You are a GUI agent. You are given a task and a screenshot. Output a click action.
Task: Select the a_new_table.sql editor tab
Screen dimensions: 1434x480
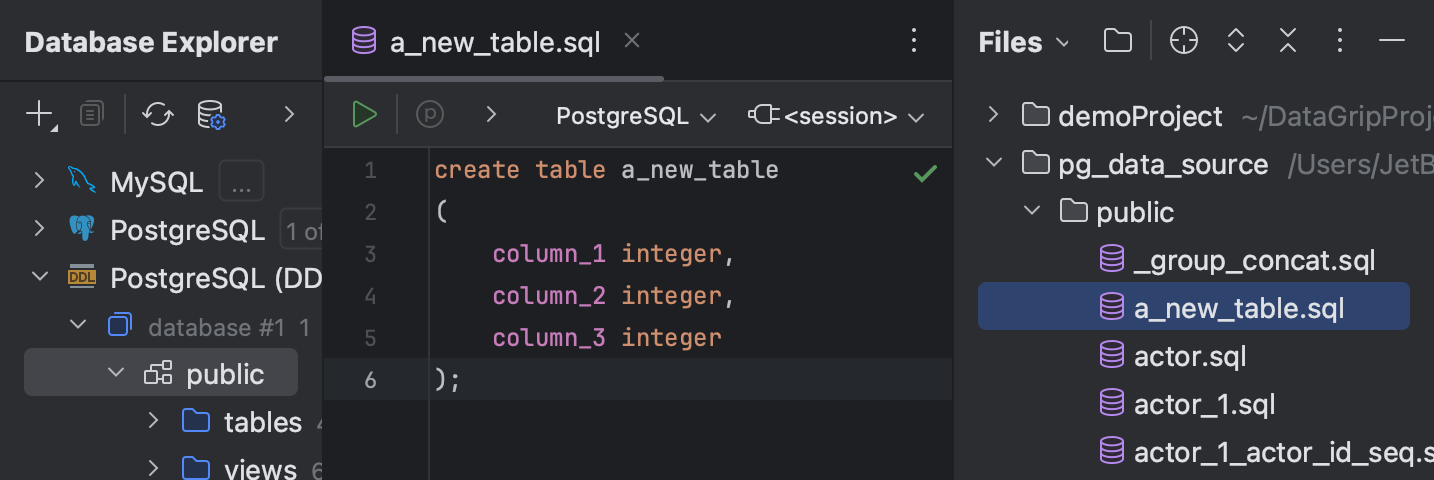pos(494,42)
